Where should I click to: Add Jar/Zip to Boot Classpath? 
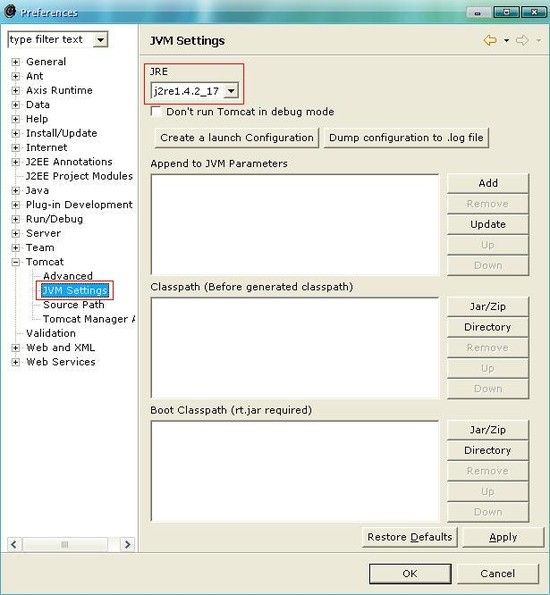coord(488,430)
